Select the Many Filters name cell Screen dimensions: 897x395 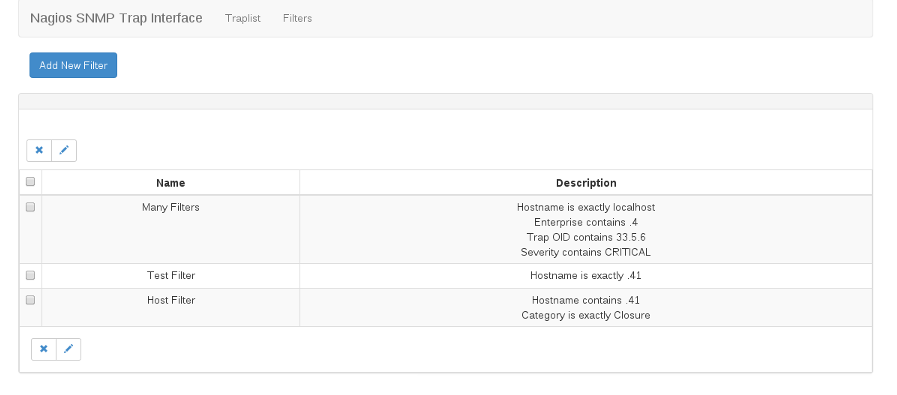[170, 230]
